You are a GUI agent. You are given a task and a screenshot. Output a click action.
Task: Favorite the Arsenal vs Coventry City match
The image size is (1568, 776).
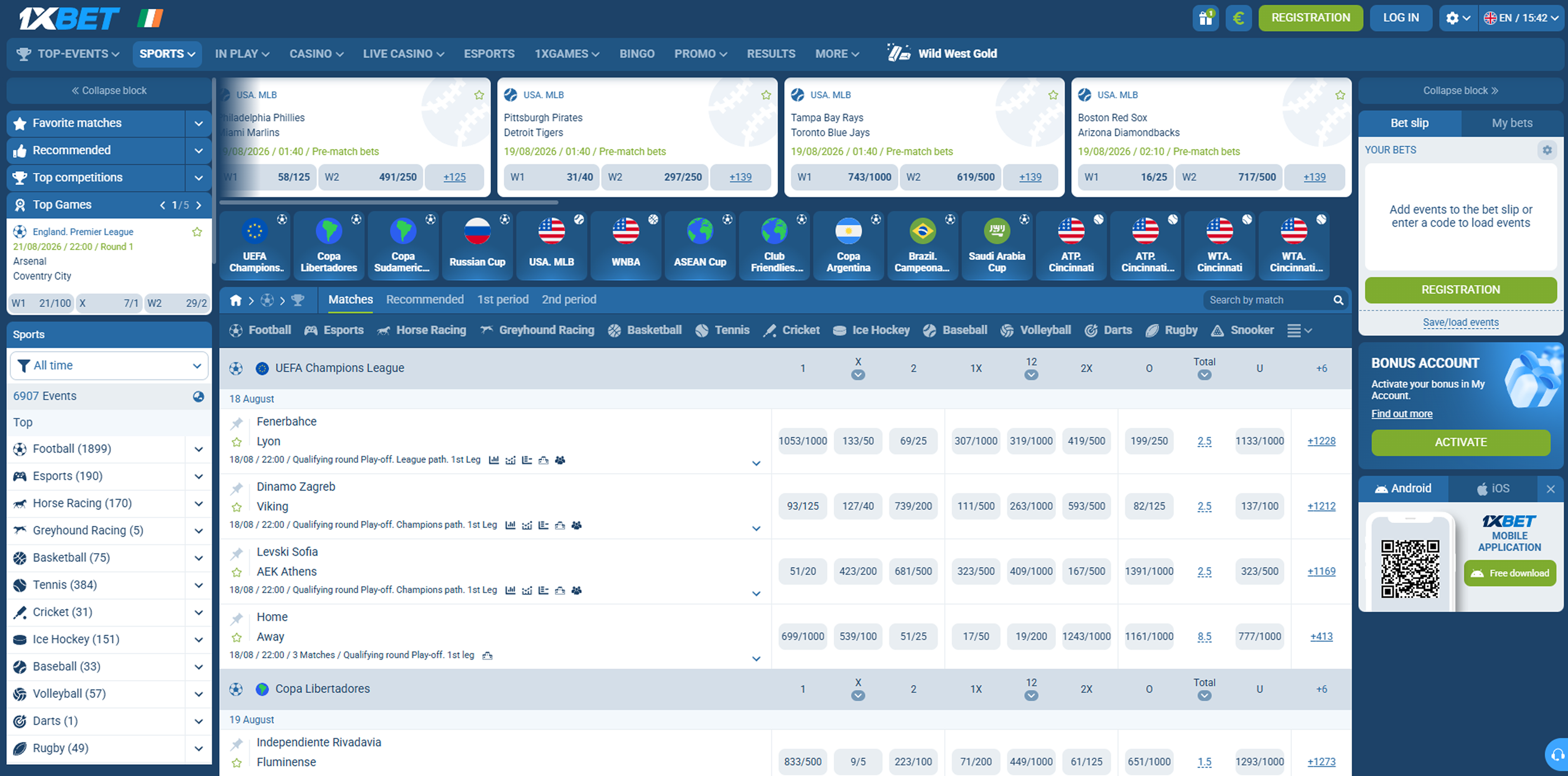197,232
